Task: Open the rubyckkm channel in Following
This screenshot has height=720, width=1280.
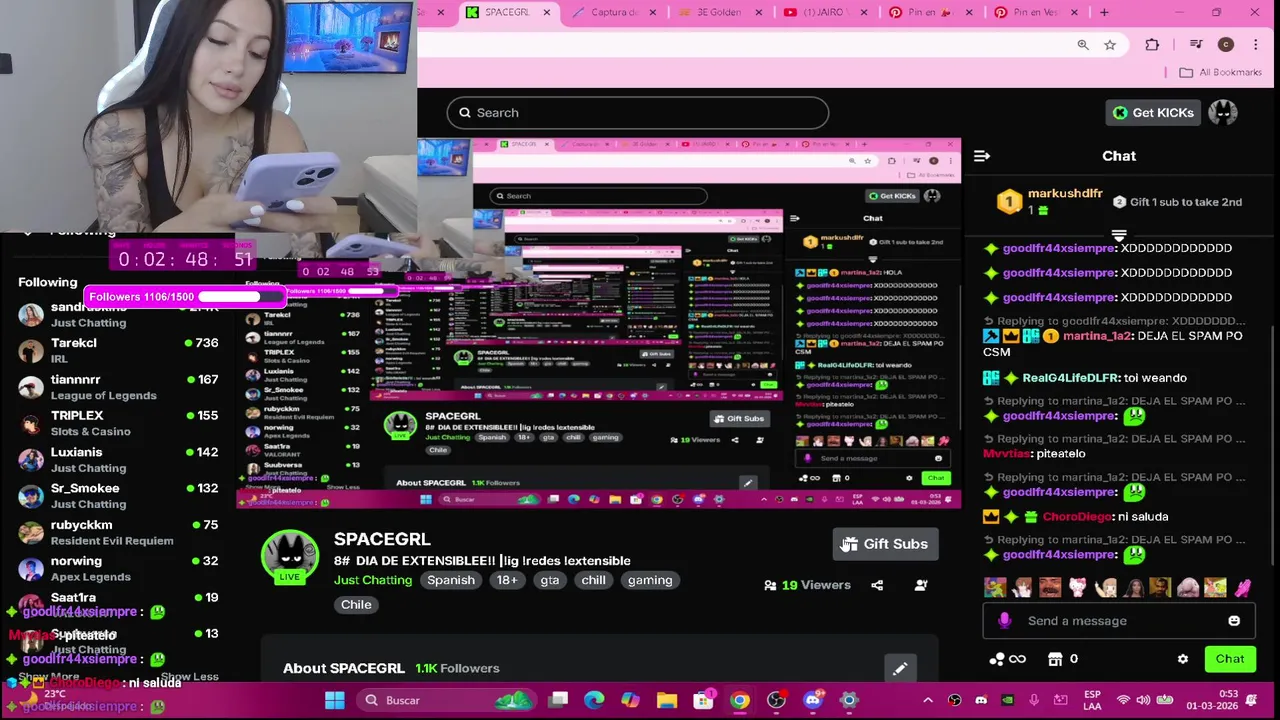Action: 118,532
